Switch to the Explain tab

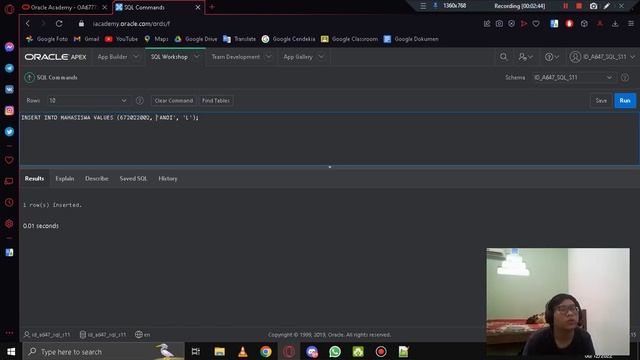click(65, 178)
